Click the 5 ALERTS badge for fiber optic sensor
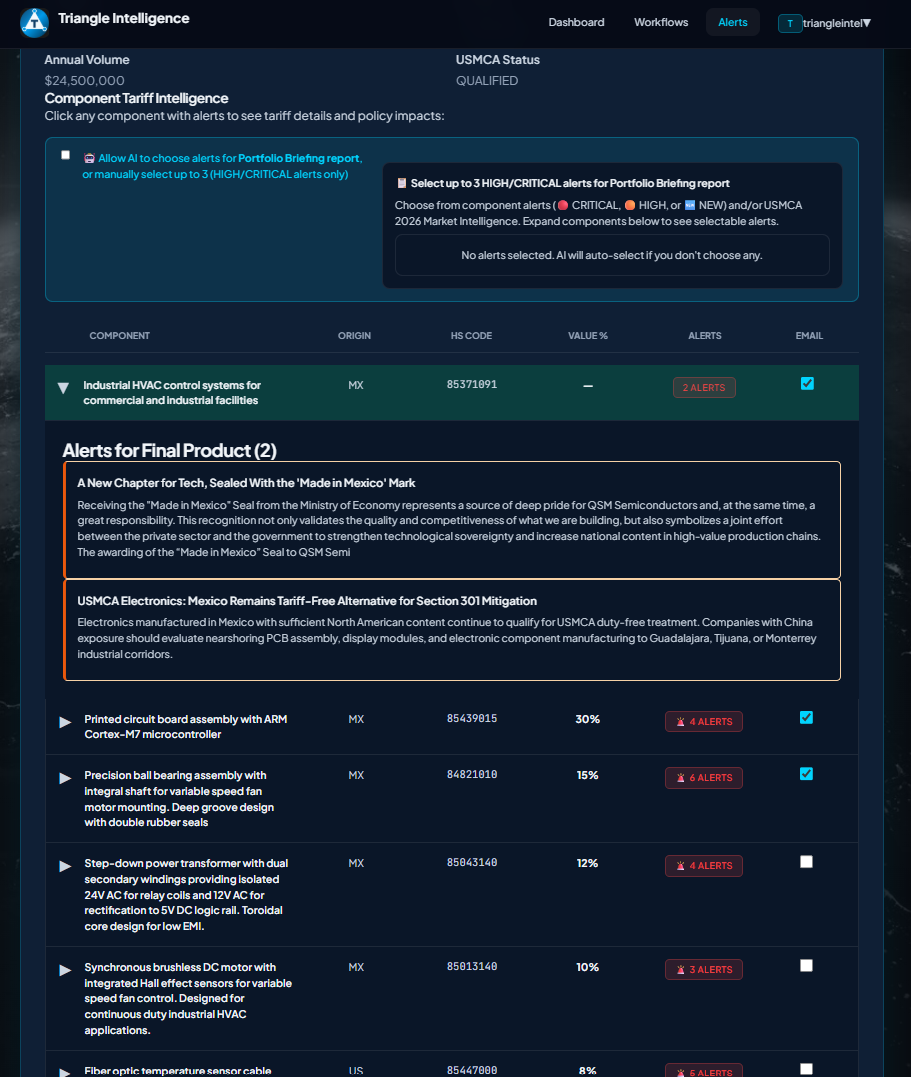Viewport: 911px width, 1077px height. (x=703, y=1071)
